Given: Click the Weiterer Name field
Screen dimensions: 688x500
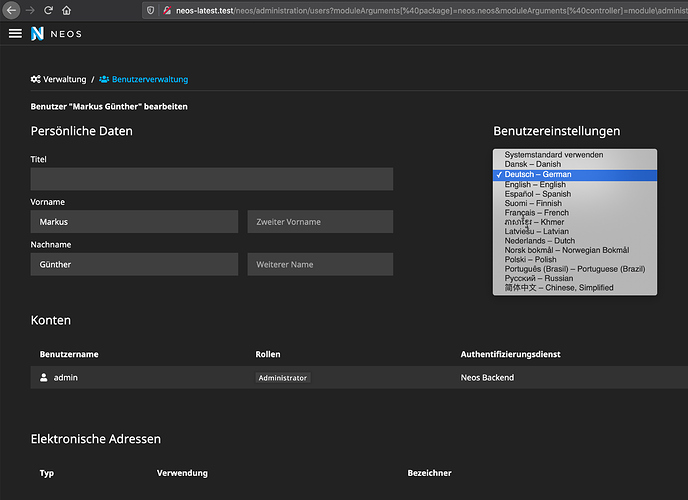Looking at the screenshot, I should click(320, 264).
